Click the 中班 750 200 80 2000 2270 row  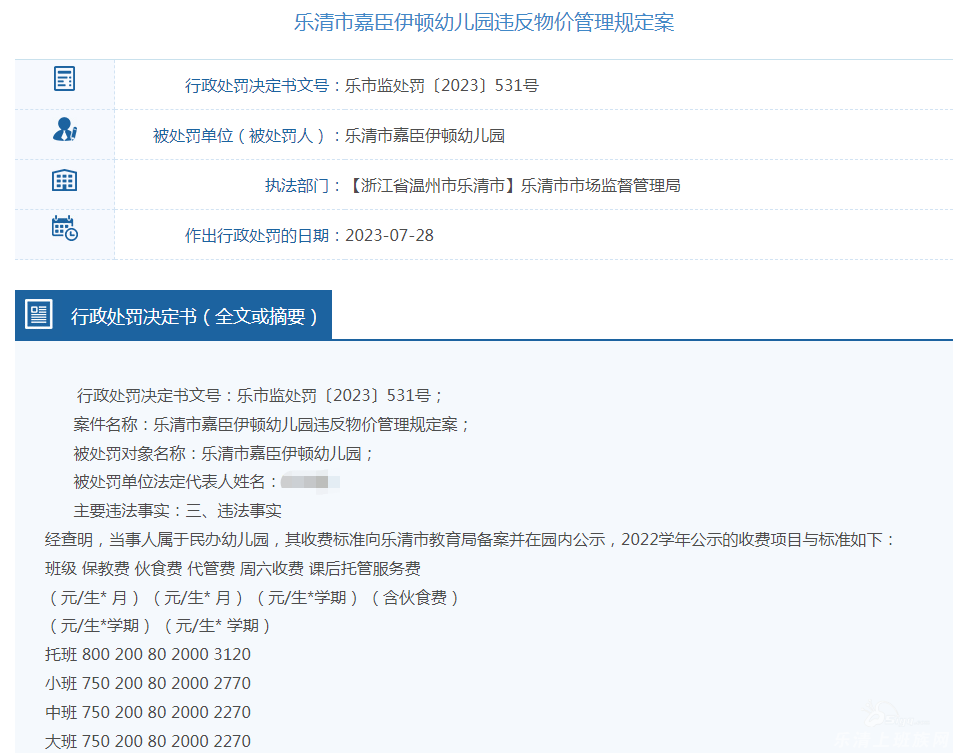coord(148,712)
